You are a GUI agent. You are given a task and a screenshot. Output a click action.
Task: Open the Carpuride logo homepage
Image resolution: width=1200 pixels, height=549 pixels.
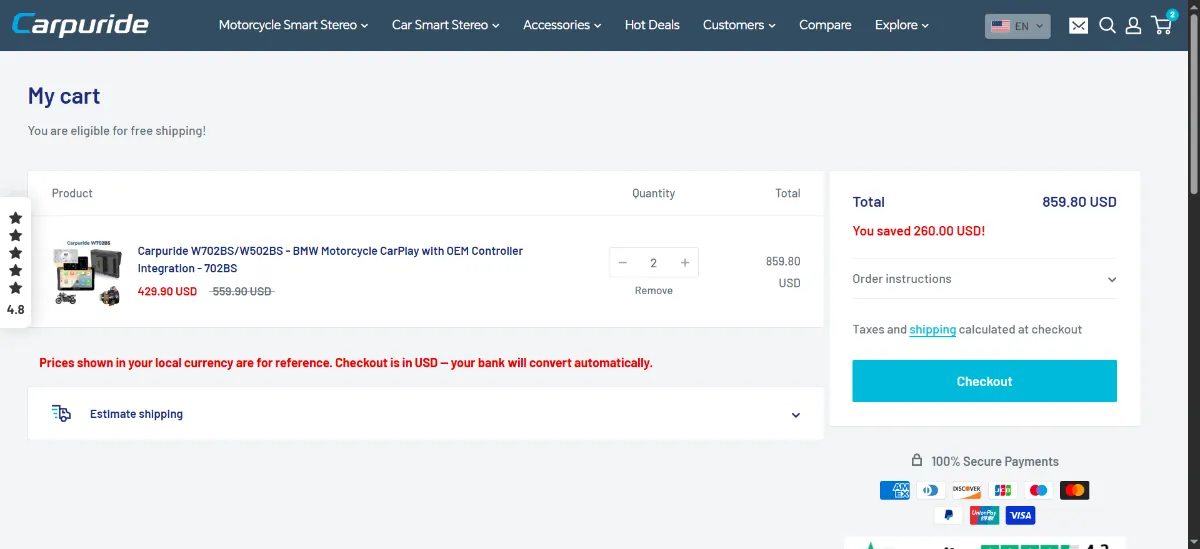(80, 24)
